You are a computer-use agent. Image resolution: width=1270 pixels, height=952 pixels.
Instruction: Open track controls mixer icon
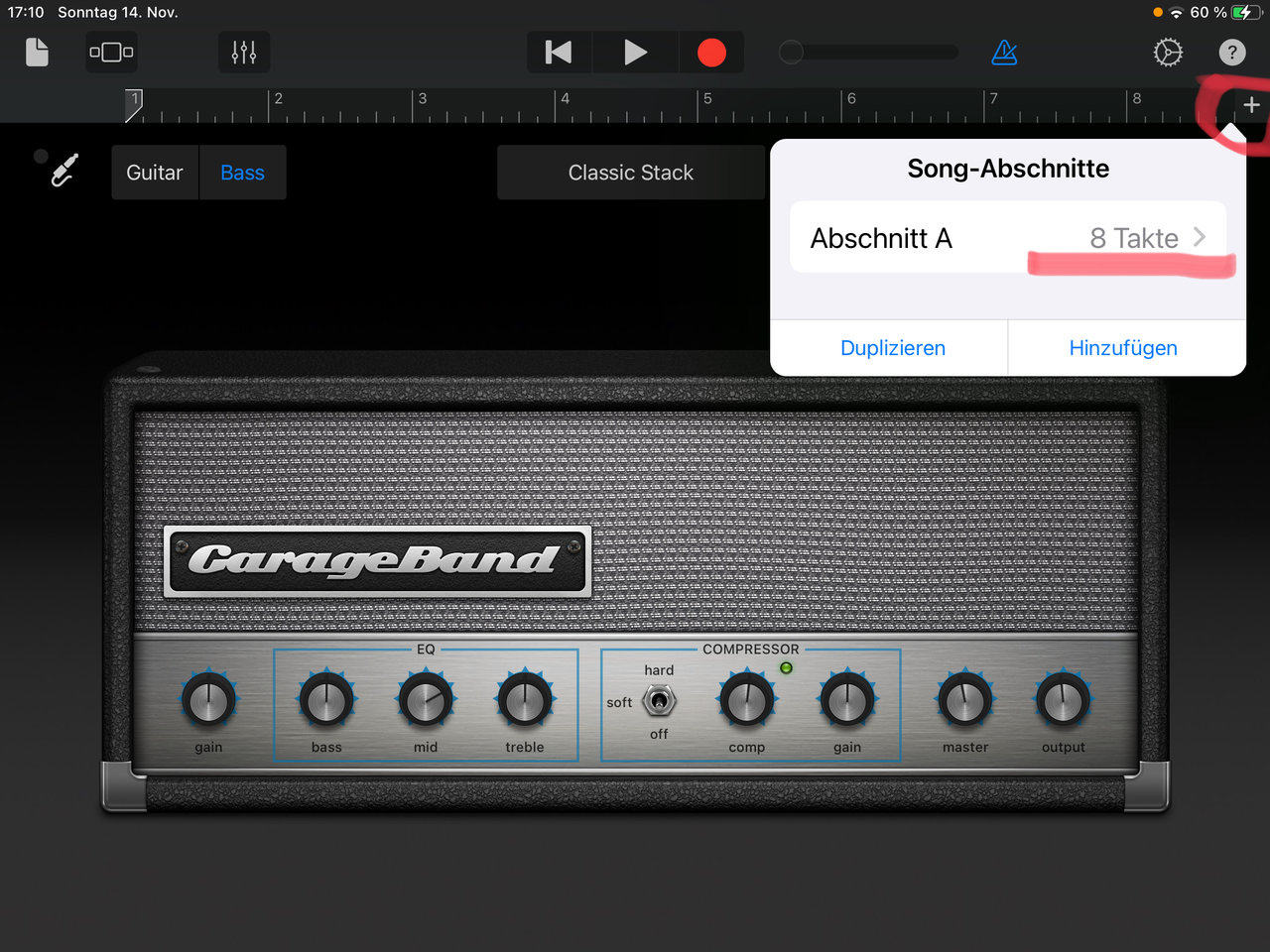tap(243, 53)
